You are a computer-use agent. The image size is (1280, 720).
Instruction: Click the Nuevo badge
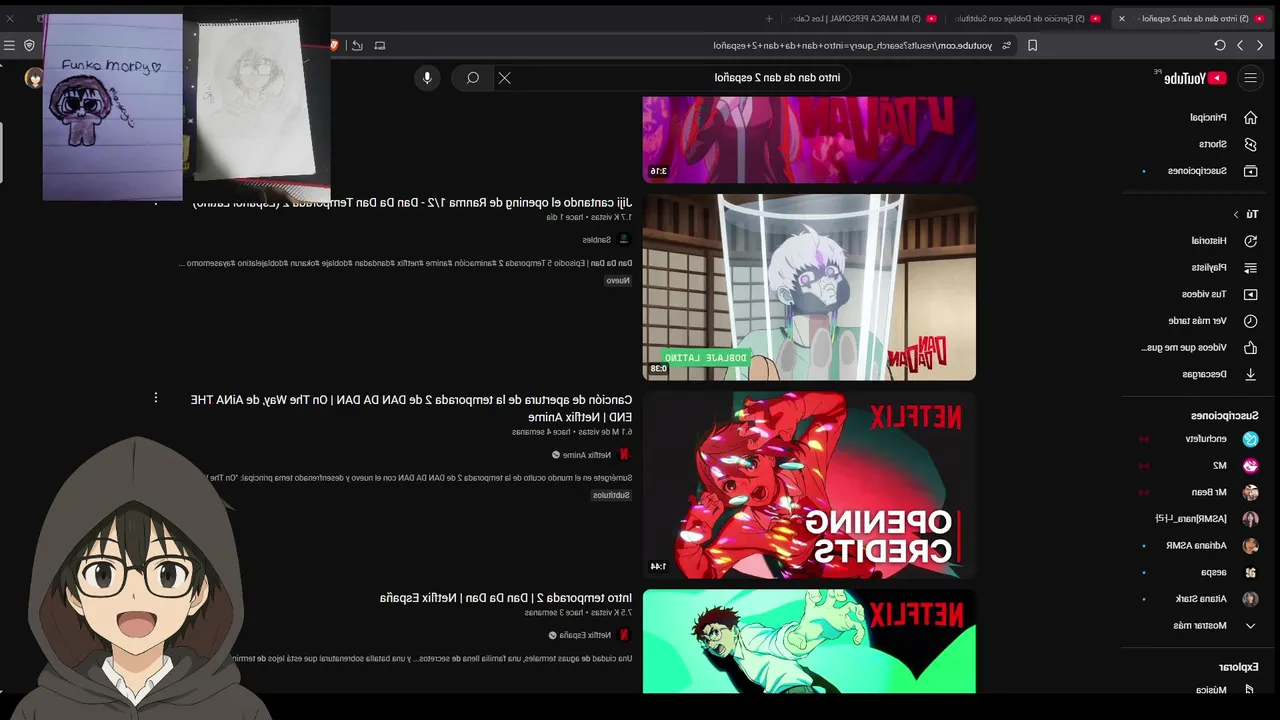[619, 281]
